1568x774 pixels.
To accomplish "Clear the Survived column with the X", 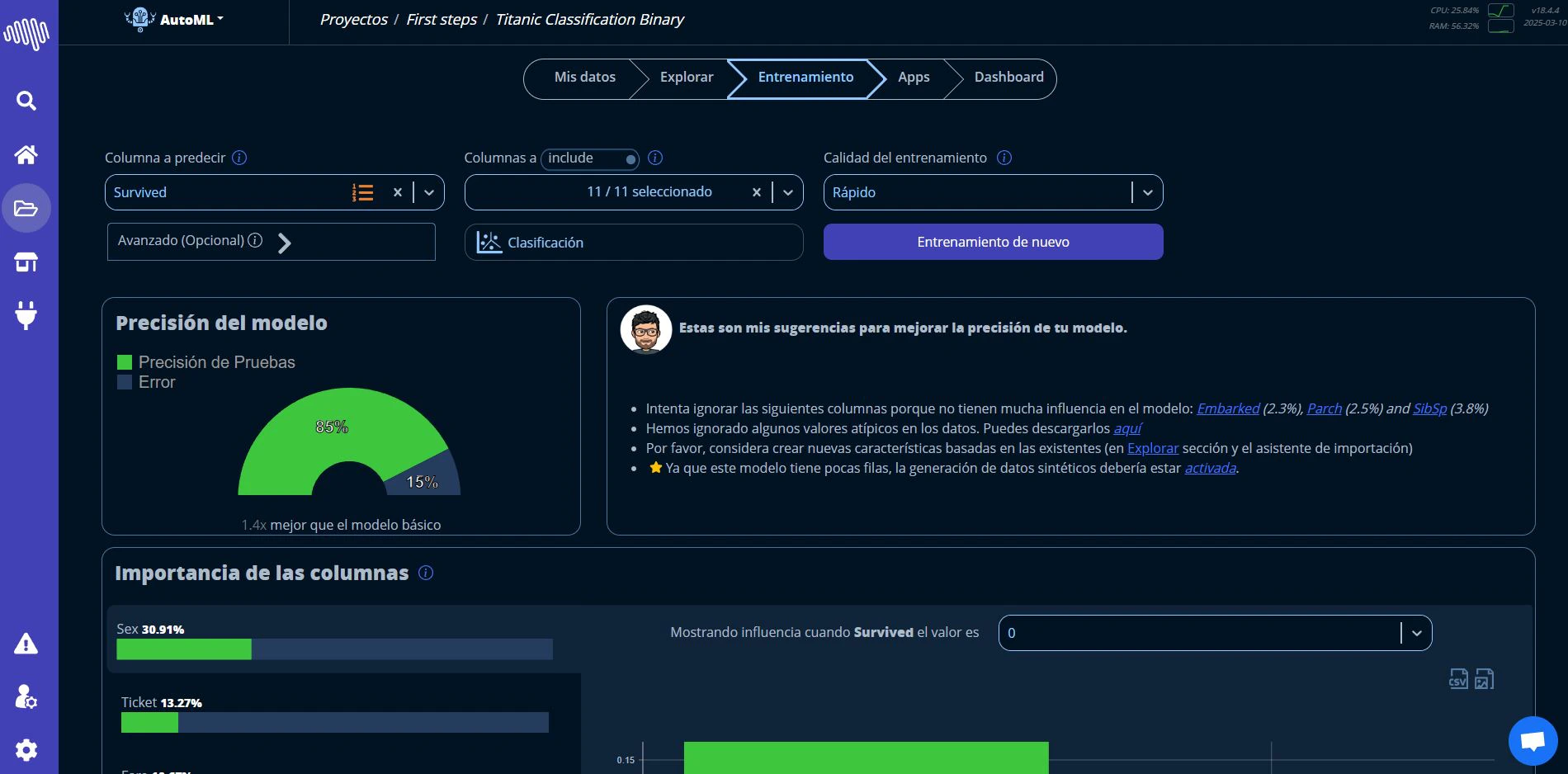I will tap(397, 192).
